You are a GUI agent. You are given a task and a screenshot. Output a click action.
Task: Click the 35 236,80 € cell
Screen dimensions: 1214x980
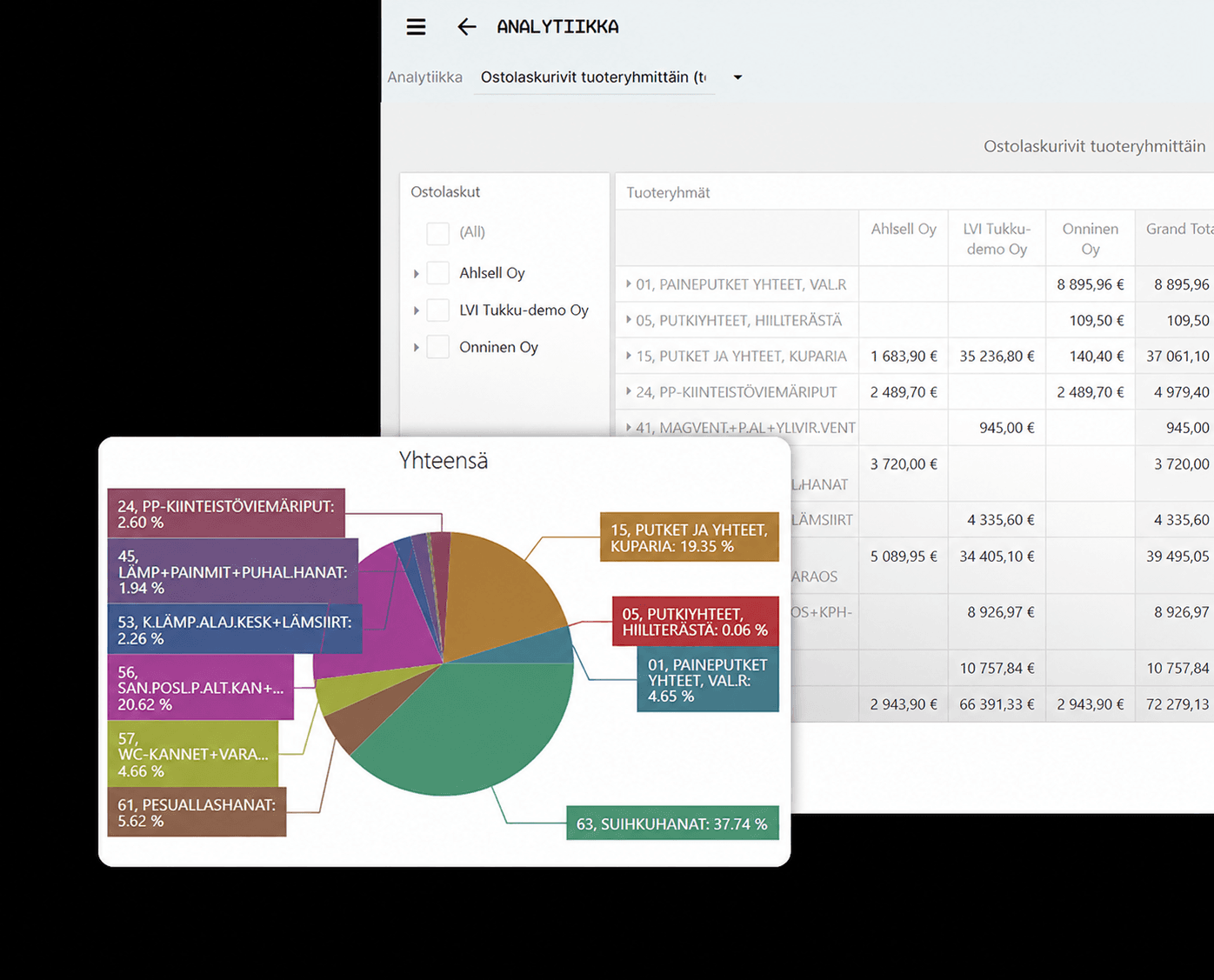click(x=997, y=356)
